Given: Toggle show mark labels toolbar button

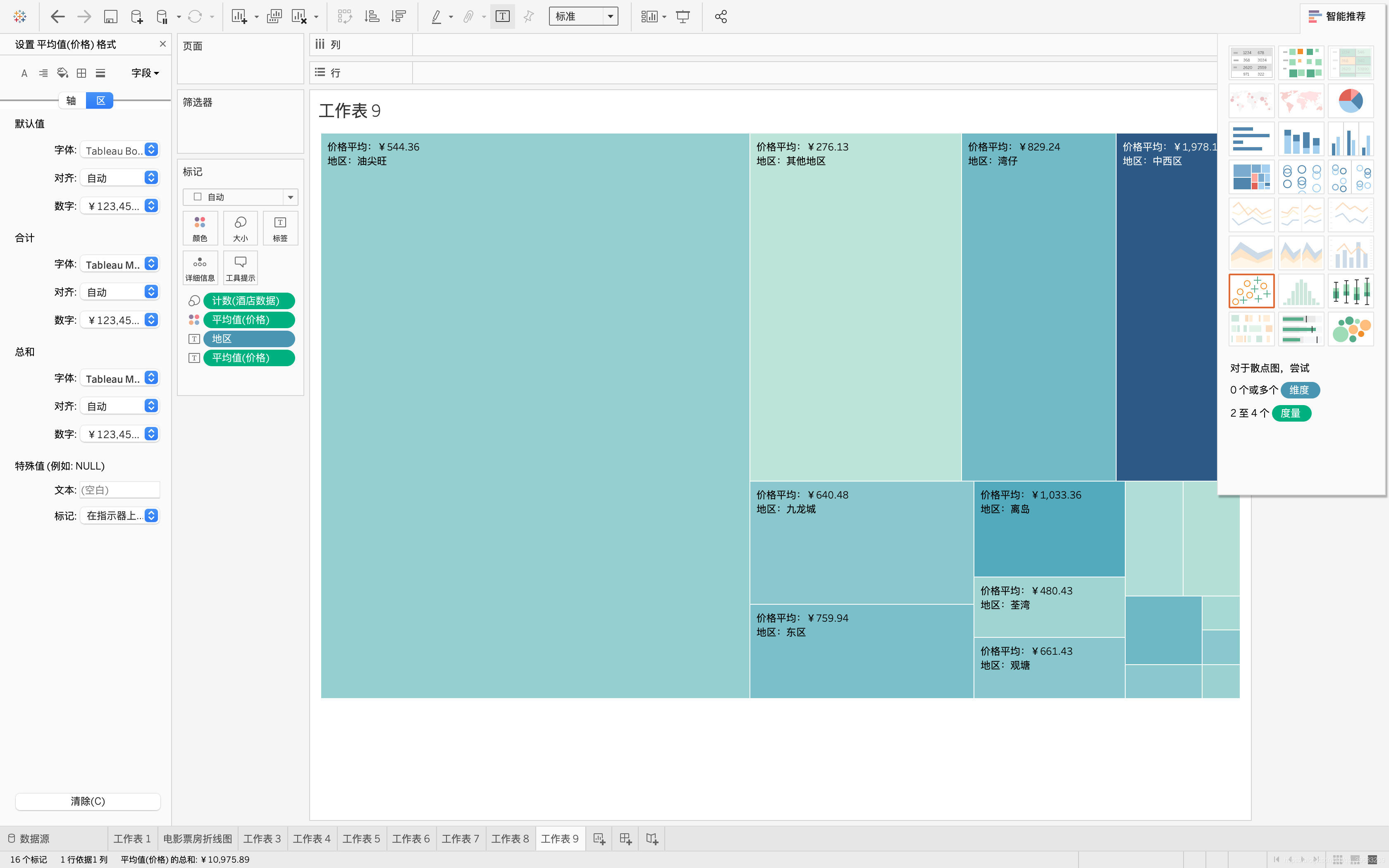Looking at the screenshot, I should [x=502, y=17].
